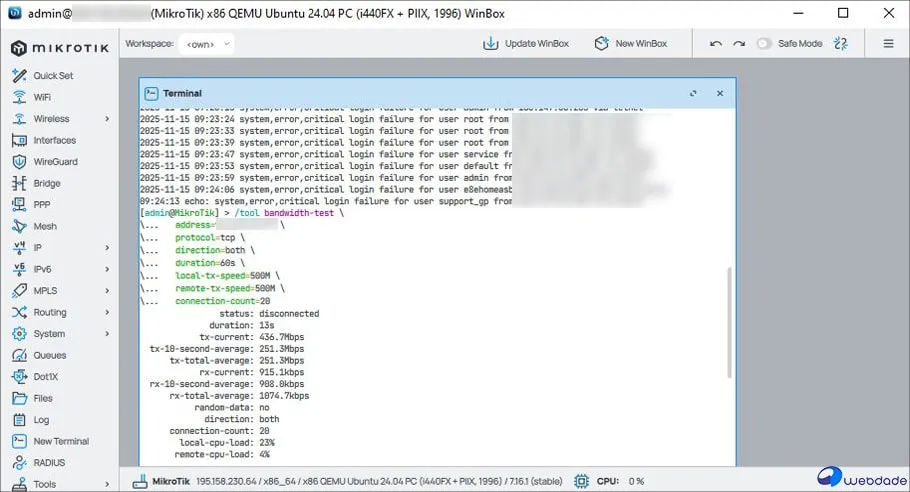This screenshot has height=492, width=910.
Task: Click the icon right of Safe Mode
Action: [841, 44]
